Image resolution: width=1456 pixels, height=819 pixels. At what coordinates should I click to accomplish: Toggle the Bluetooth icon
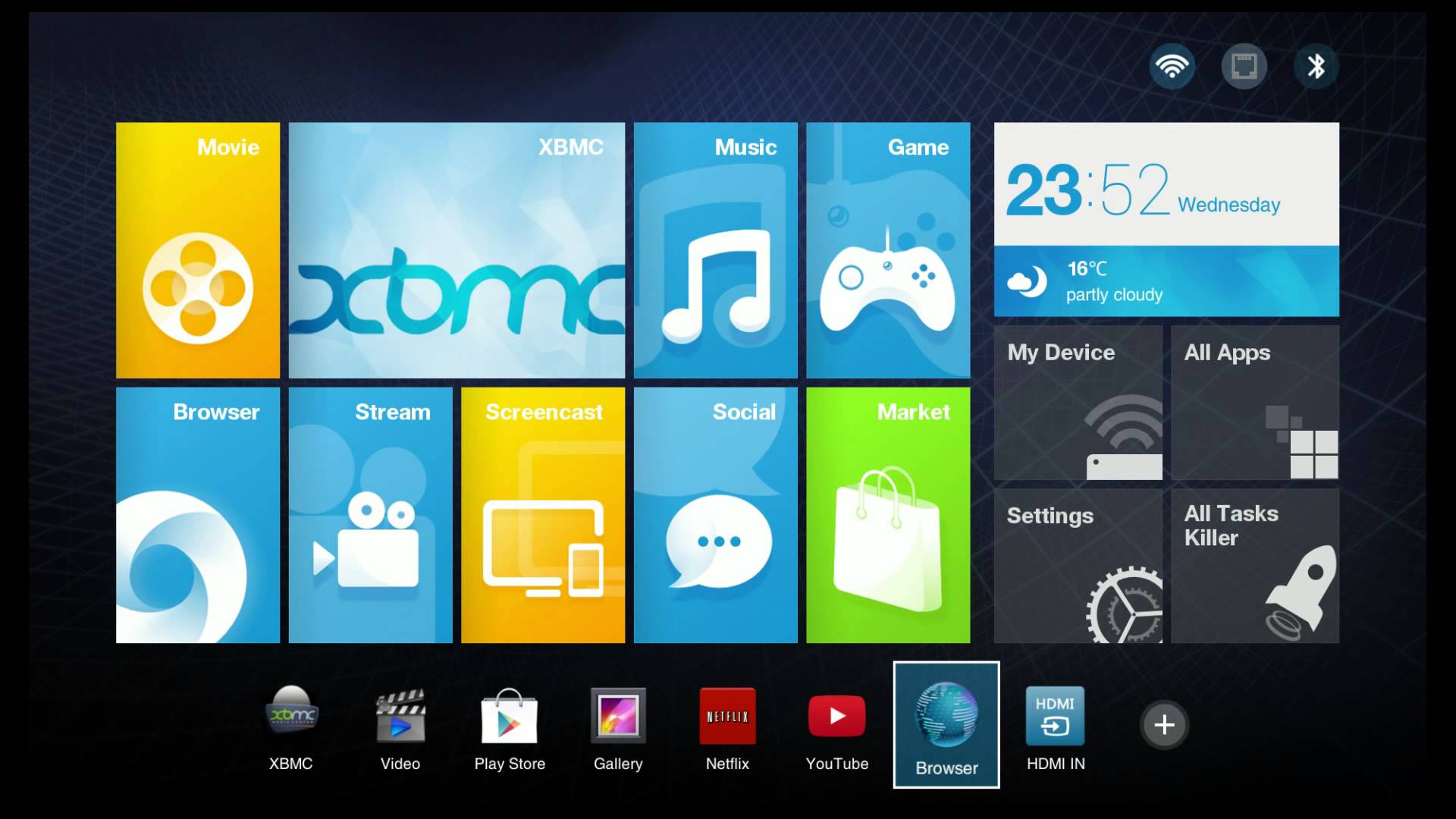pyautogui.click(x=1316, y=67)
